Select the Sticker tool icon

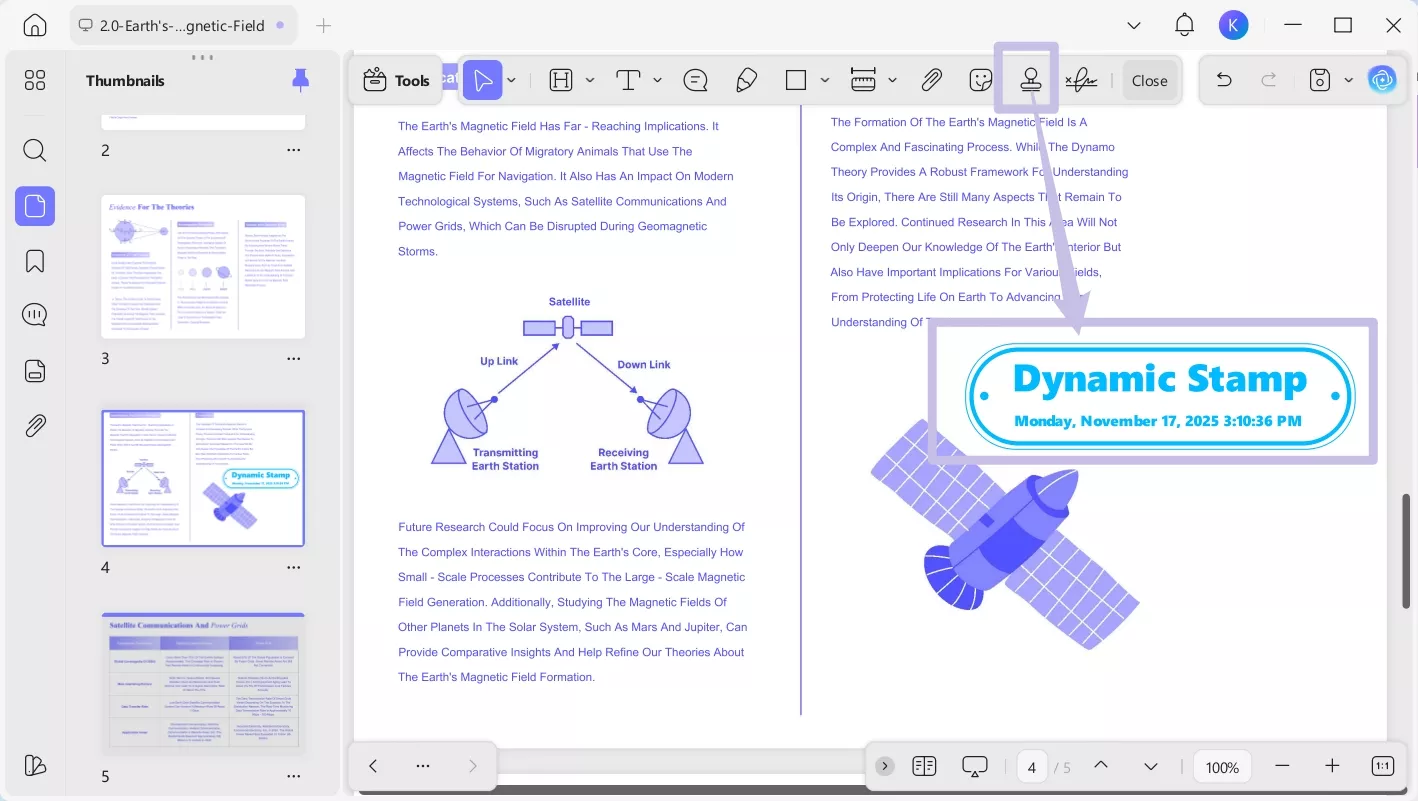coord(981,81)
